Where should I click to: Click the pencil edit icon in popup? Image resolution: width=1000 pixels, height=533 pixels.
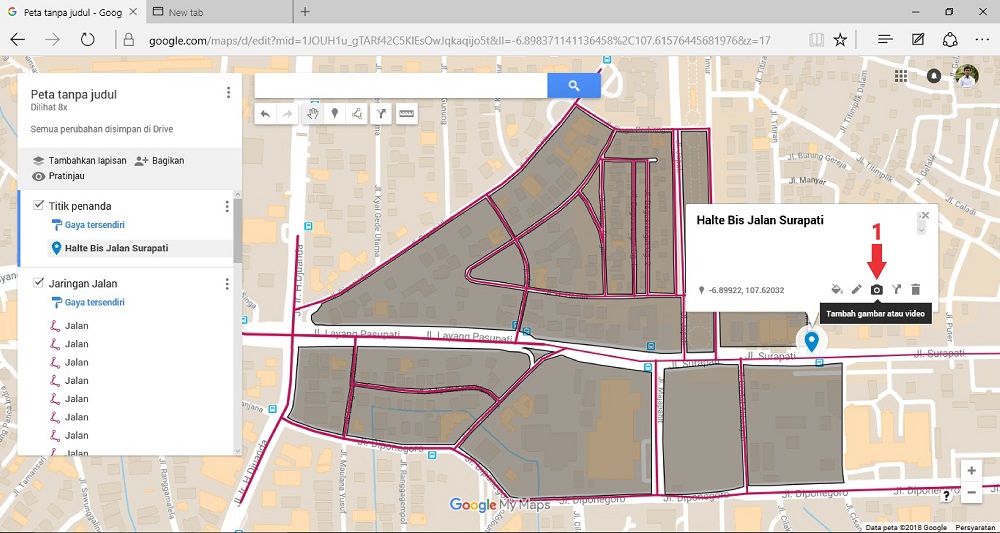tap(857, 290)
